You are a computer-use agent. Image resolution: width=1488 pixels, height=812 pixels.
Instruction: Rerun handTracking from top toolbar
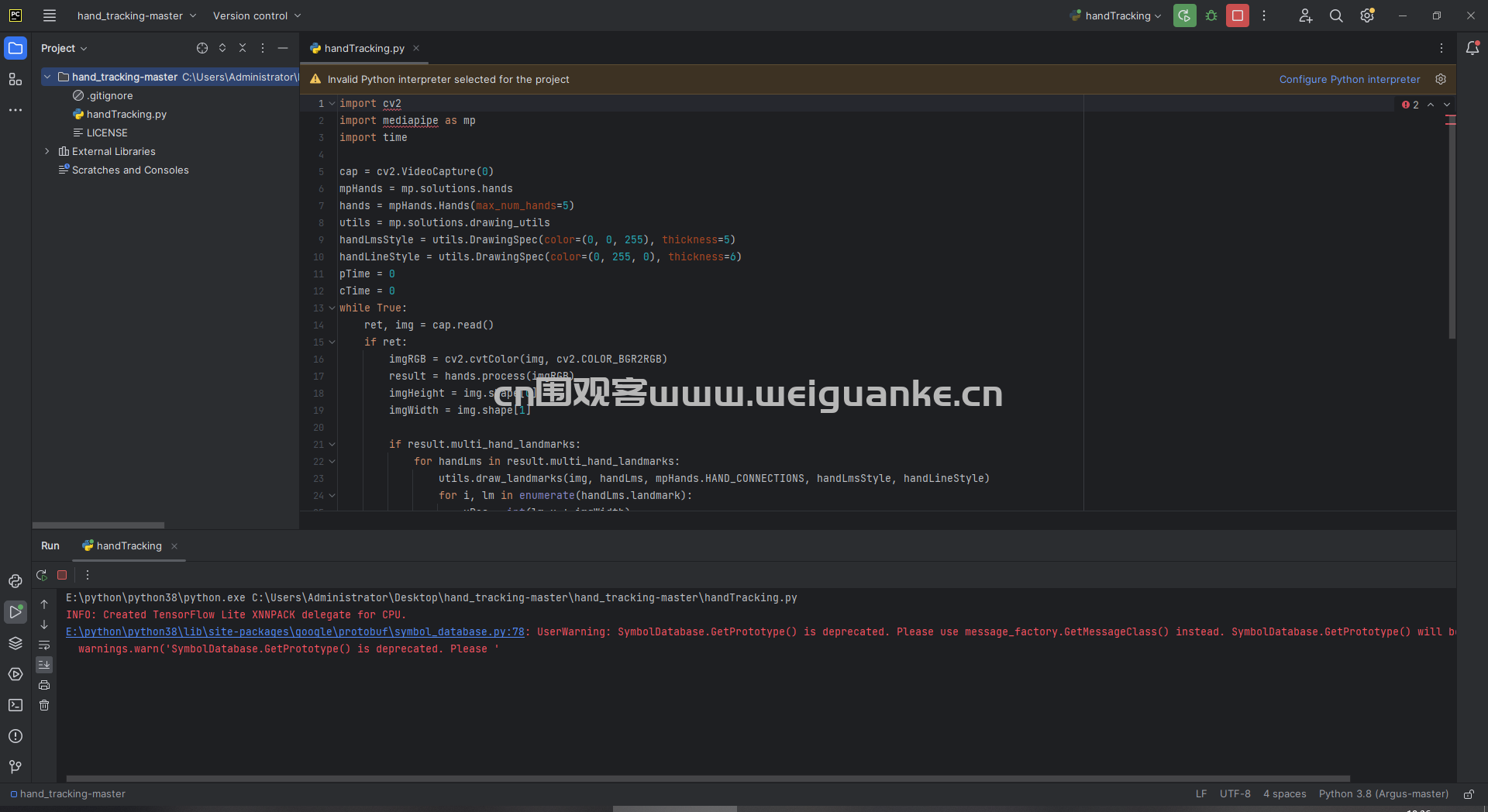tap(1184, 15)
